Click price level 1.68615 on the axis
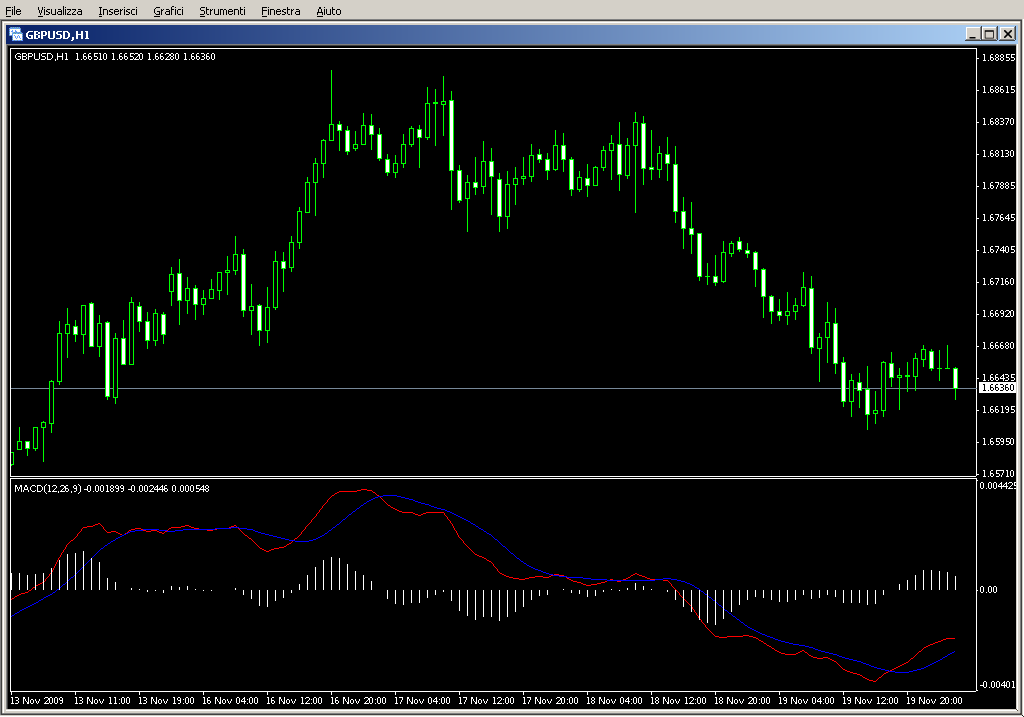1024x717 pixels. tap(999, 89)
